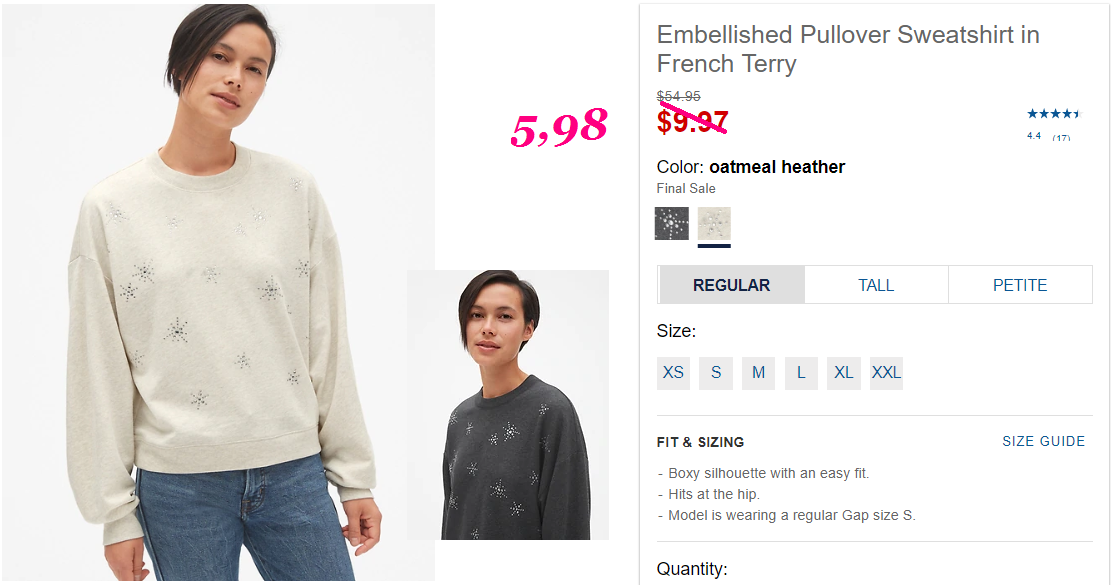Image resolution: width=1113 pixels, height=585 pixels.
Task: Select the dark charcoal color swatch
Action: pyautogui.click(x=671, y=224)
